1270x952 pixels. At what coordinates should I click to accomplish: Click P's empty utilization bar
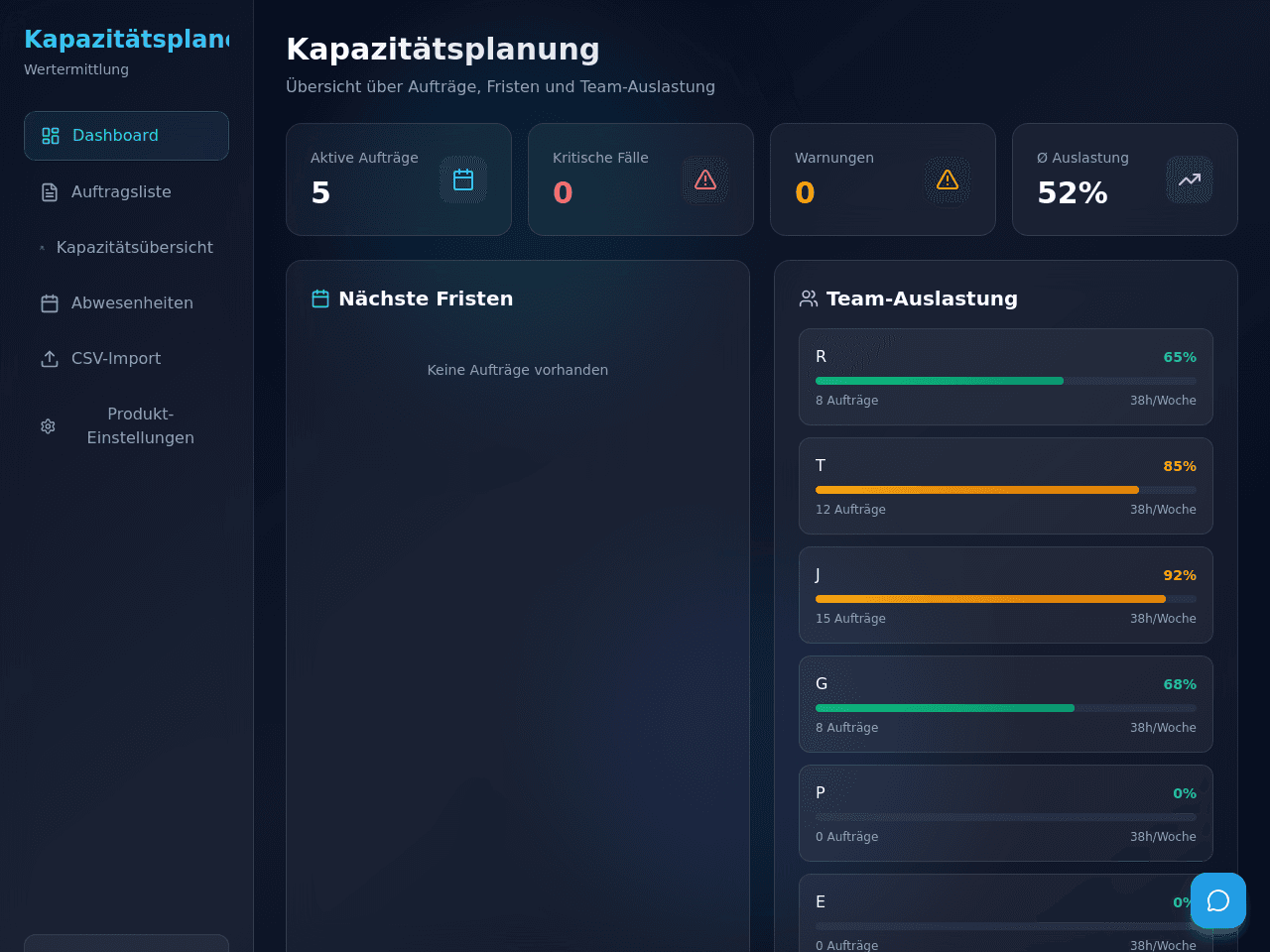click(x=1006, y=817)
